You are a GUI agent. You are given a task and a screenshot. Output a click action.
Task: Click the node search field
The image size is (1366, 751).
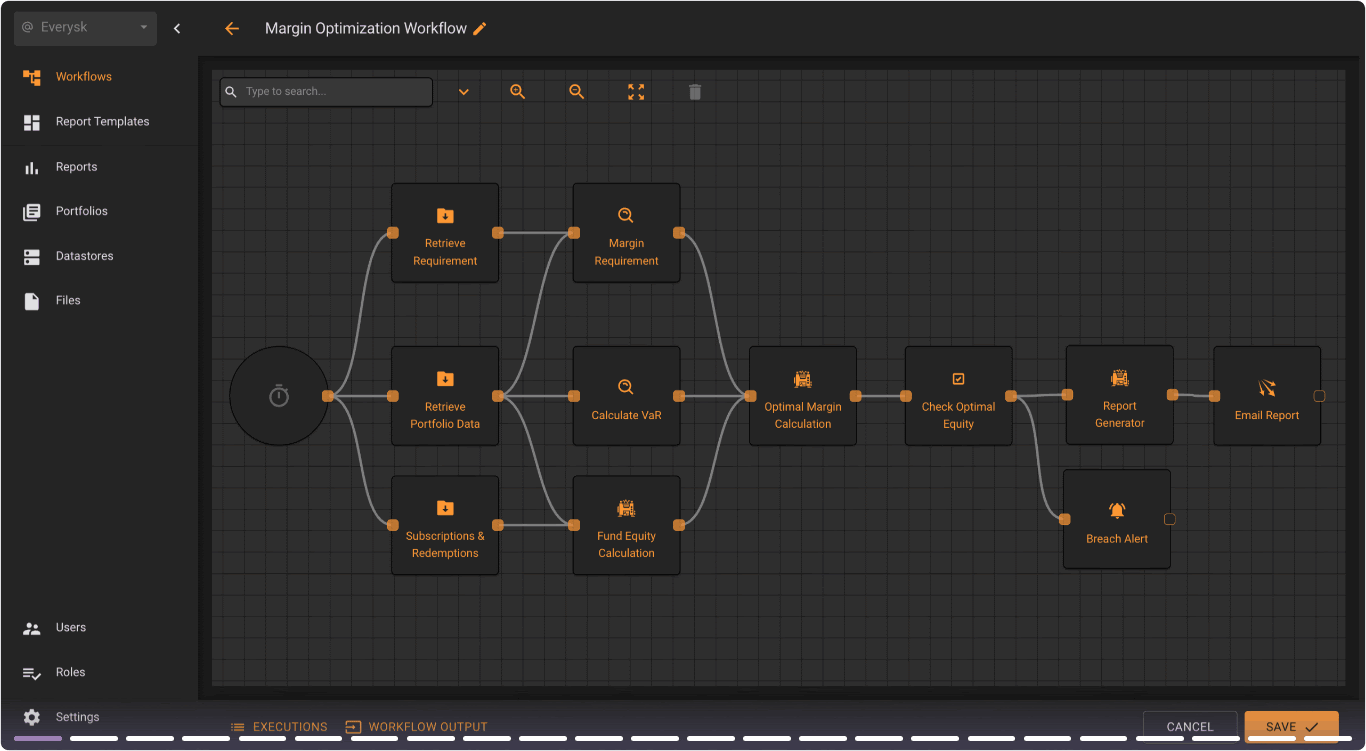point(326,92)
